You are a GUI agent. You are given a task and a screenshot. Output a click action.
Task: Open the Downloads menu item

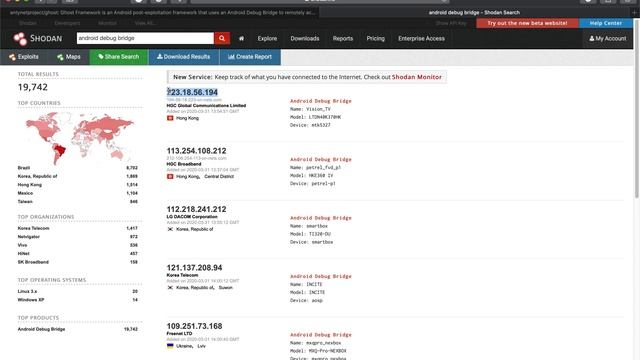pos(304,38)
